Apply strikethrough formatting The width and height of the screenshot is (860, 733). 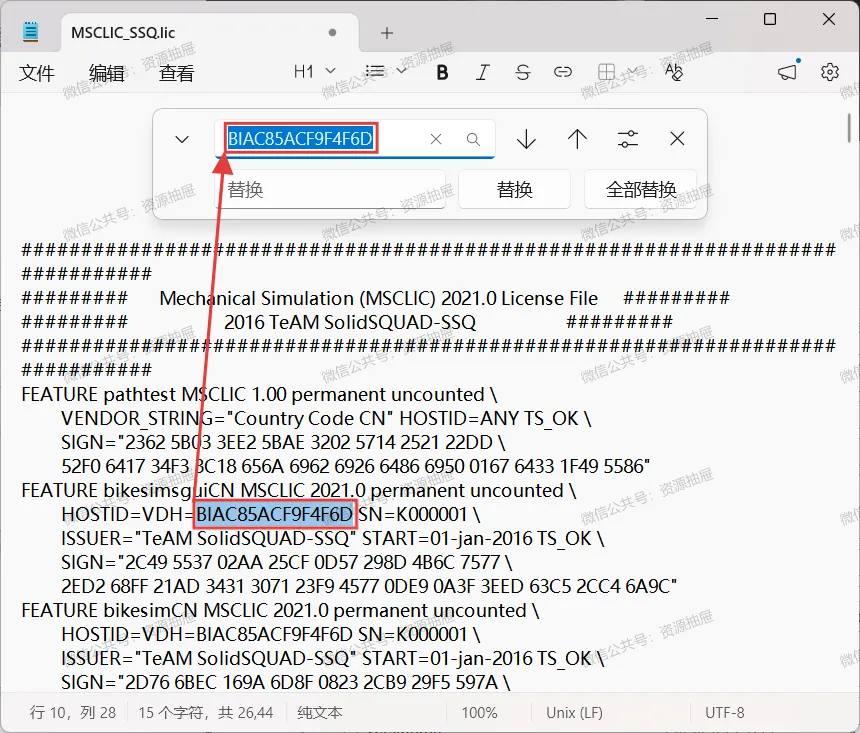pyautogui.click(x=523, y=72)
